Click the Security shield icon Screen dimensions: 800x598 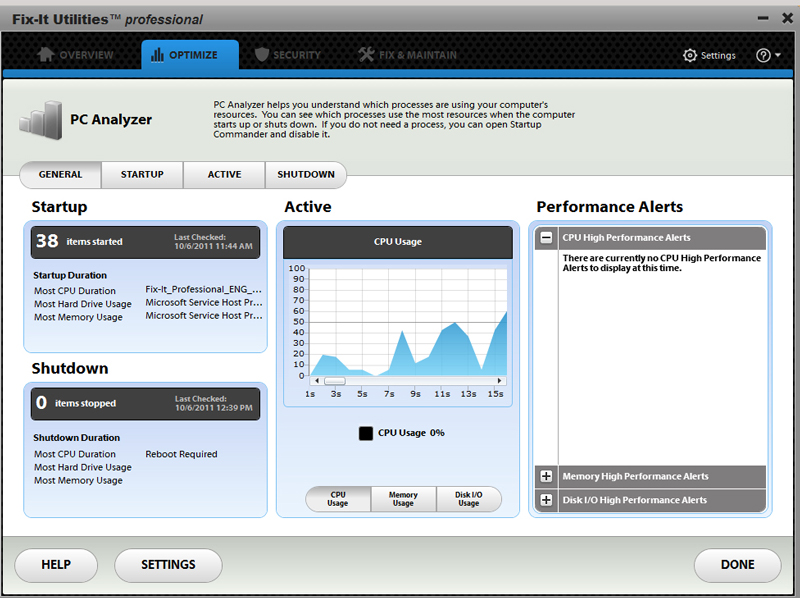(x=262, y=55)
